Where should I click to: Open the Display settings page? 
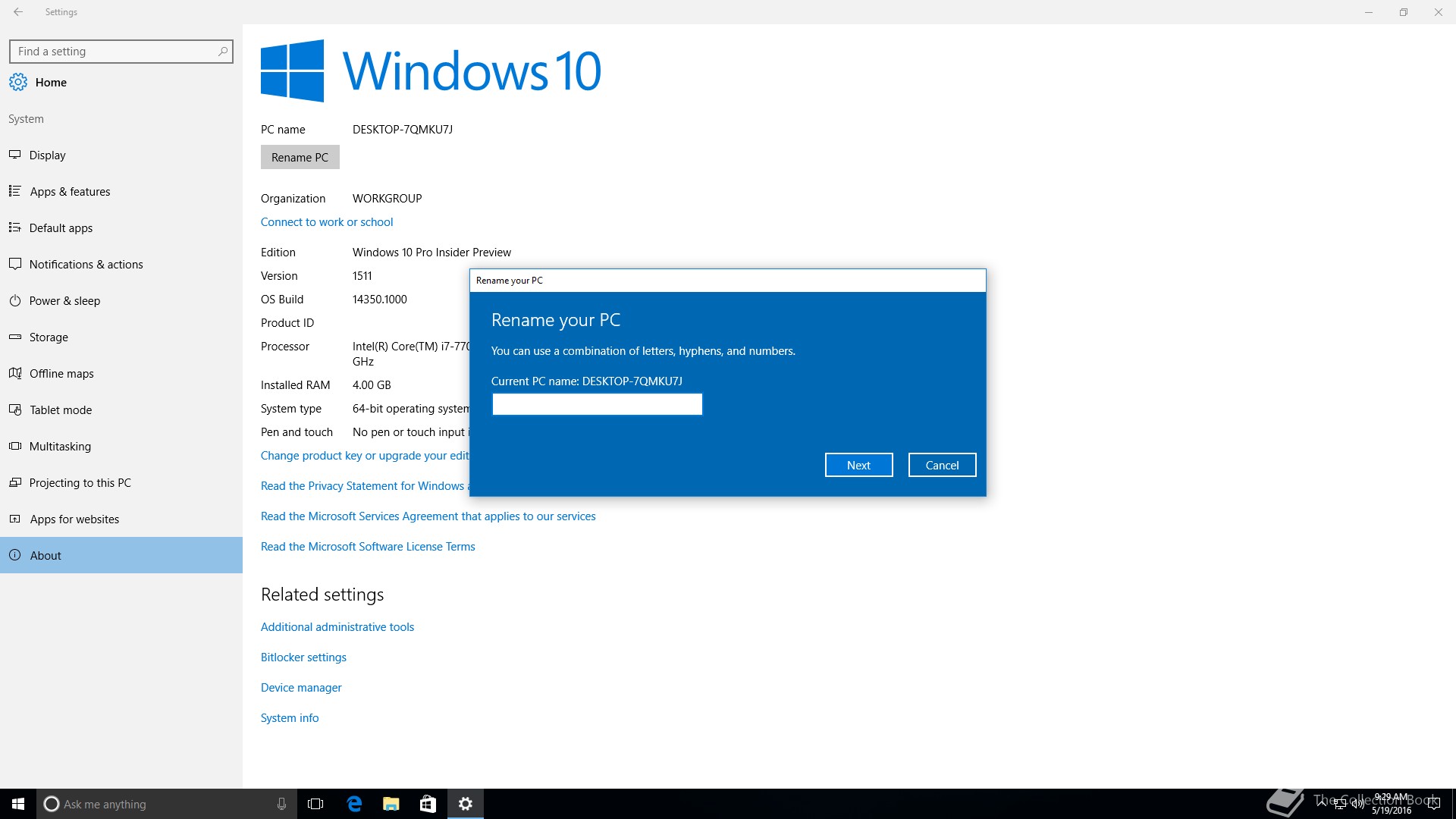click(x=121, y=155)
